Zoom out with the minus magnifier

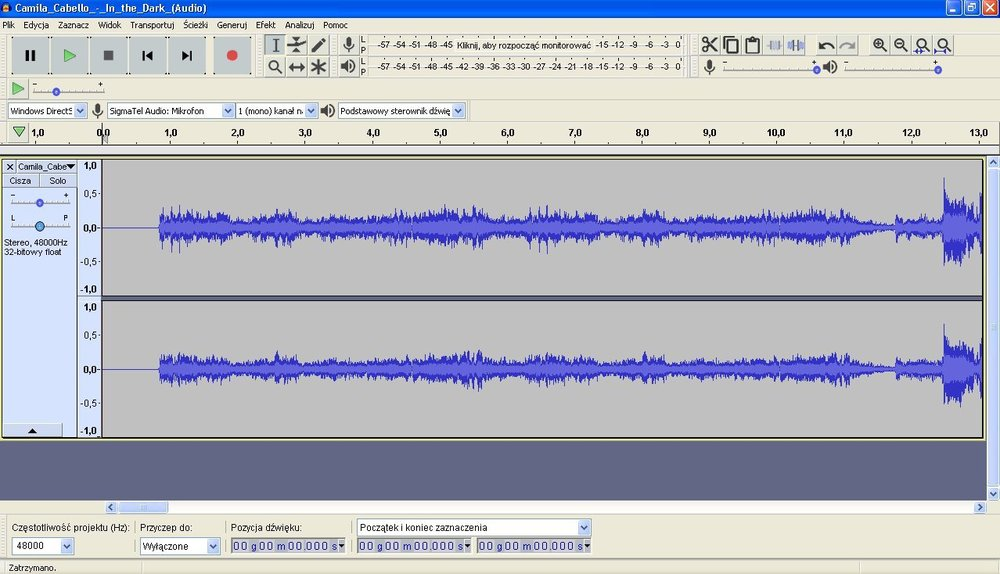901,45
